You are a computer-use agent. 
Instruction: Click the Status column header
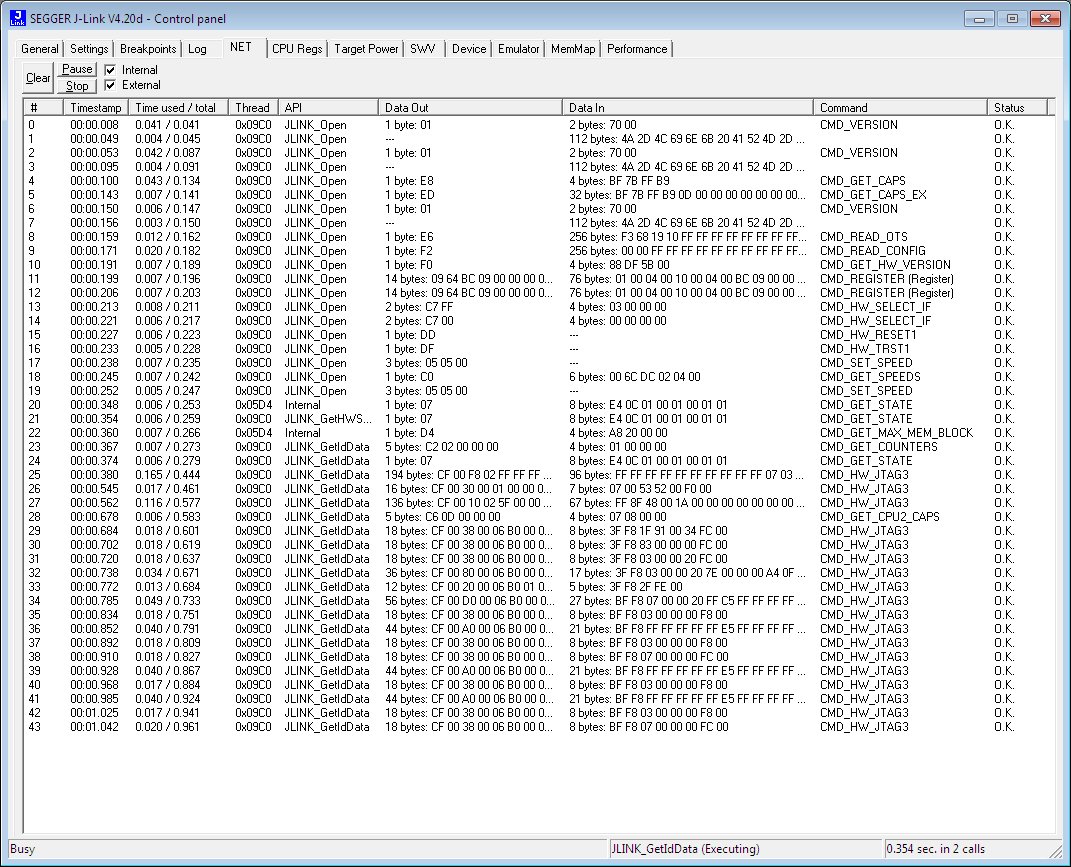pyautogui.click(x=1017, y=107)
